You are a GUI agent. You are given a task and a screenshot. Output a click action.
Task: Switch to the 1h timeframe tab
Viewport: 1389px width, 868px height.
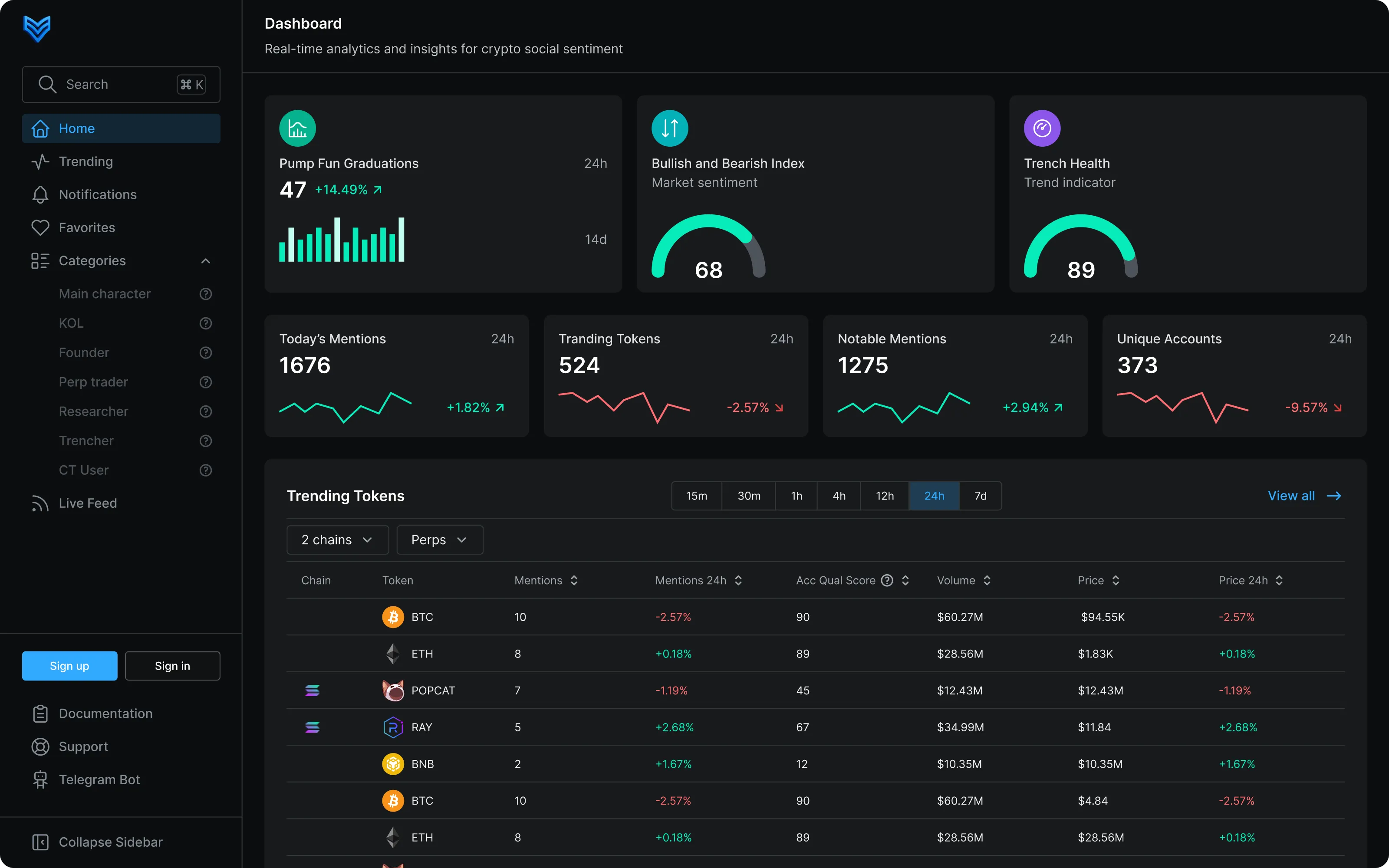(796, 496)
